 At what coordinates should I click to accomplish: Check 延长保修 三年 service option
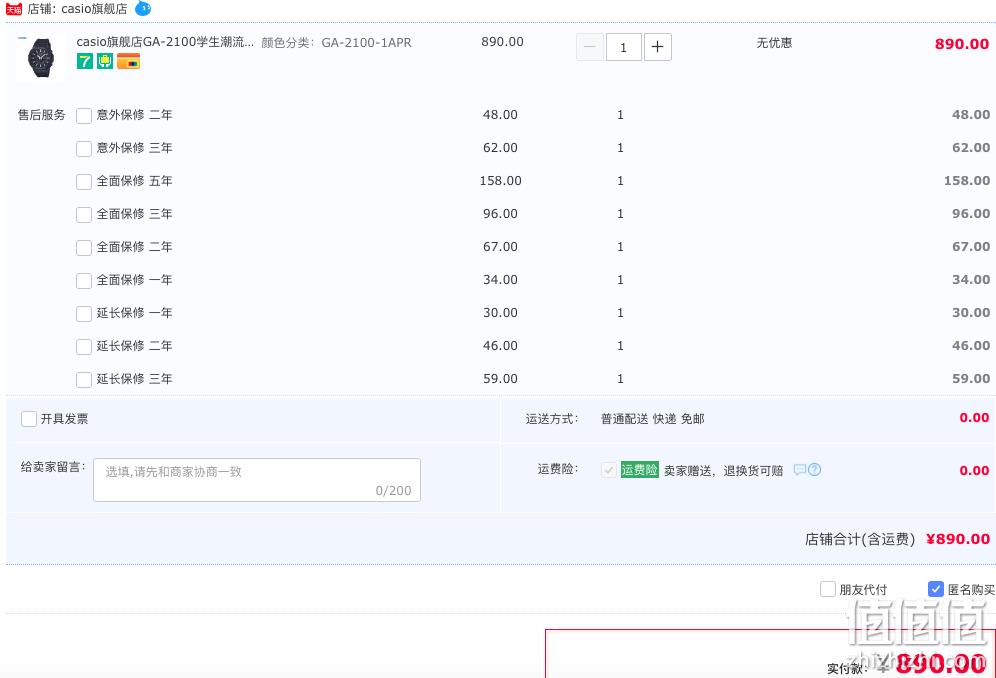pyautogui.click(x=84, y=380)
